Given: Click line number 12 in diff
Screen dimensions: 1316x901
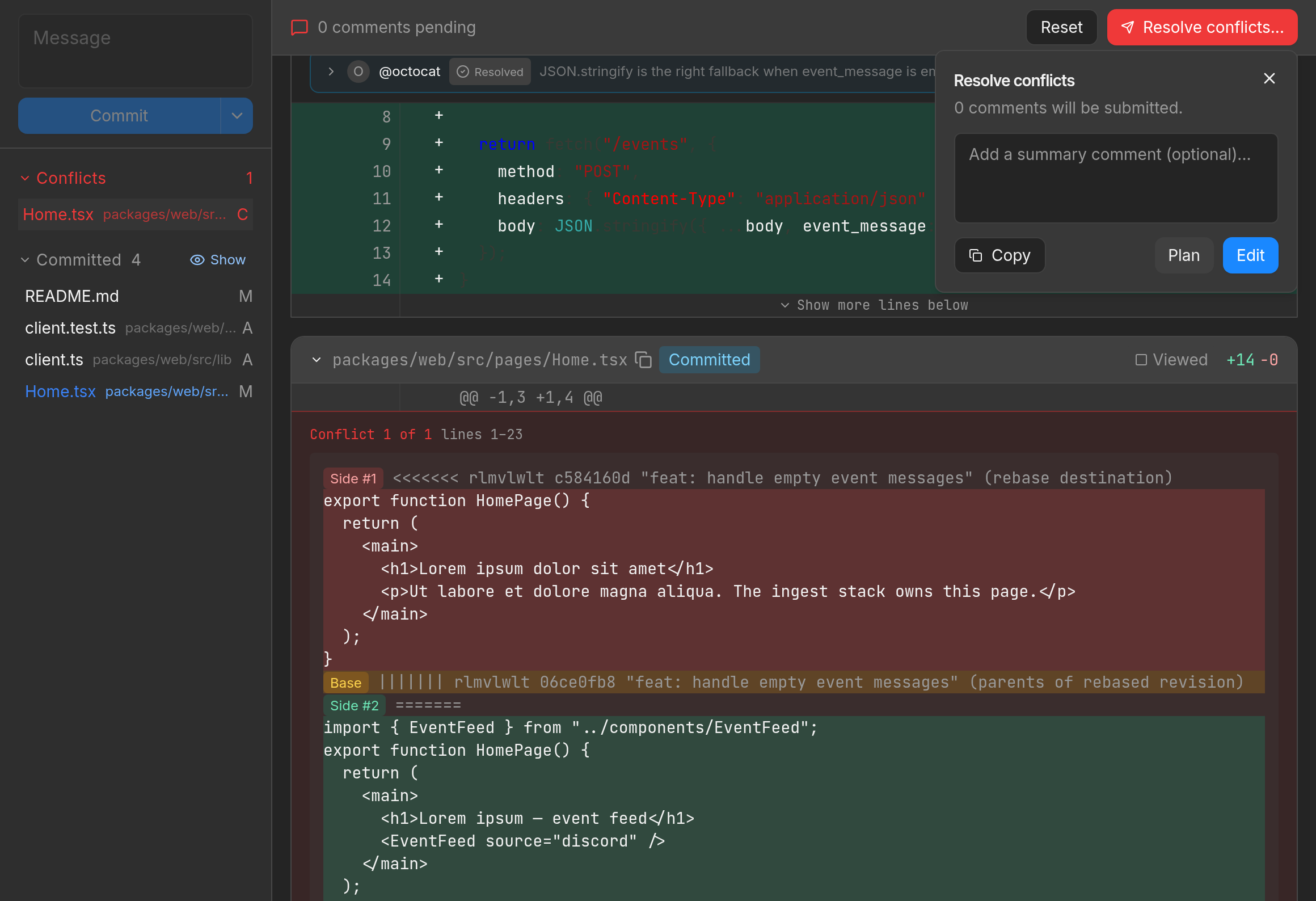Looking at the screenshot, I should pyautogui.click(x=381, y=226).
